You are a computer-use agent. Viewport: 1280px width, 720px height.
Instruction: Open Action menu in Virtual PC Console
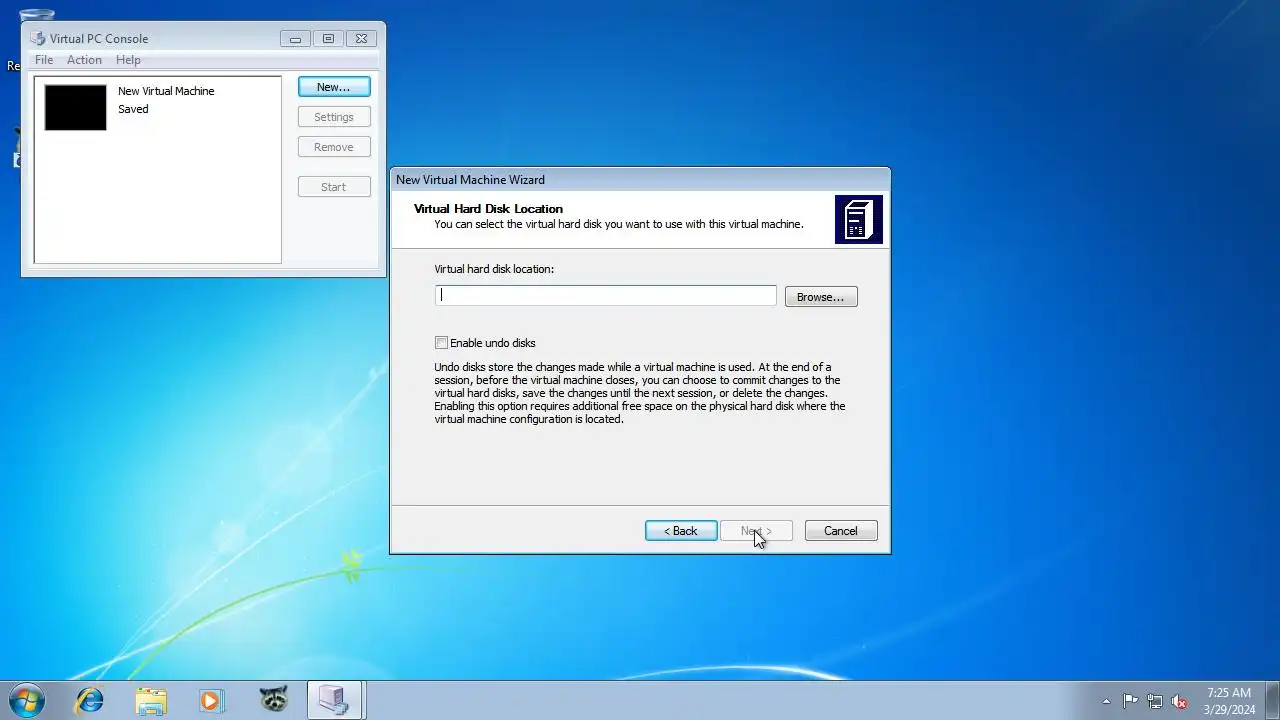pyautogui.click(x=84, y=60)
